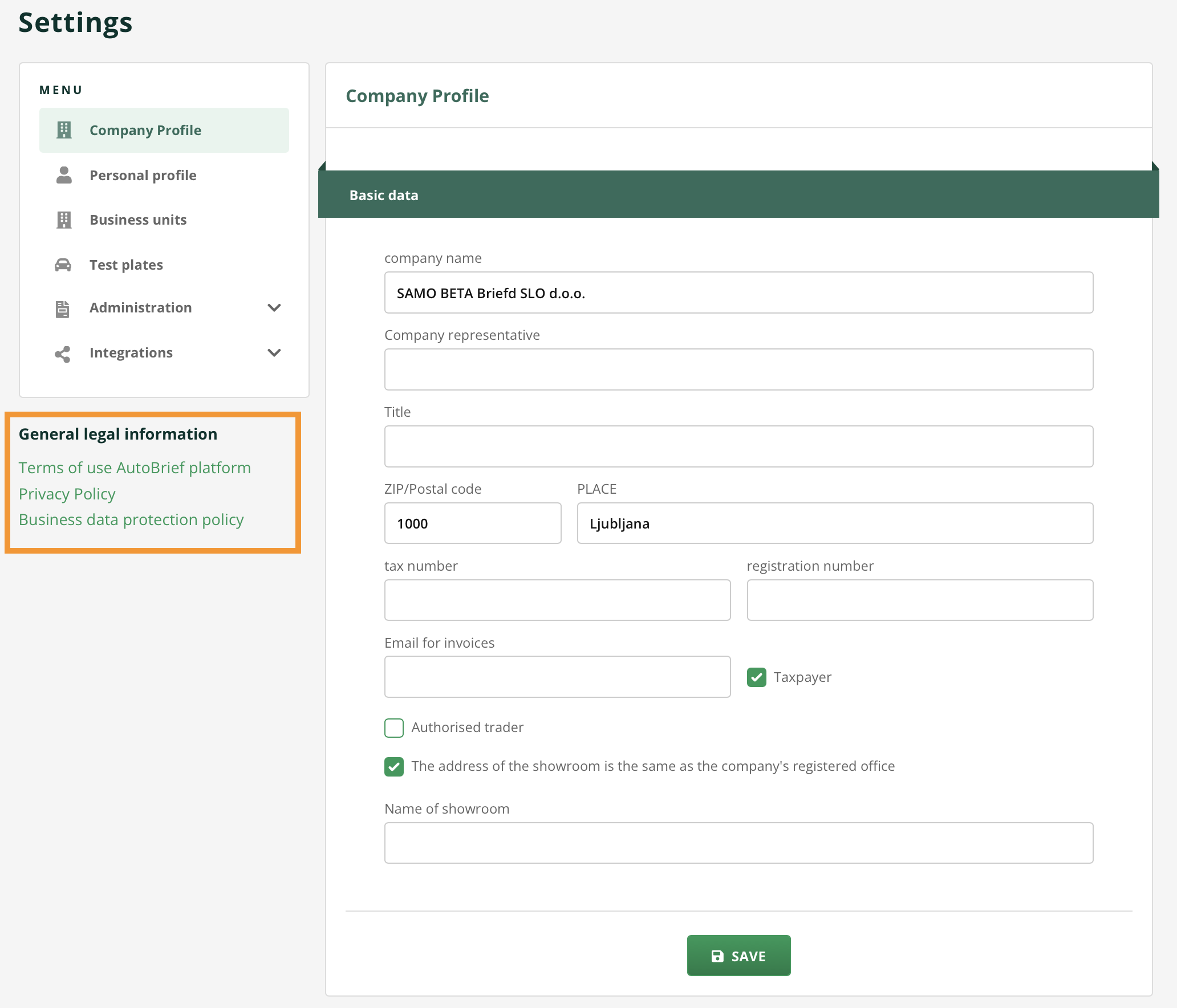This screenshot has width=1177, height=1008.
Task: Expand the Administration submenu chevron
Action: click(x=274, y=308)
